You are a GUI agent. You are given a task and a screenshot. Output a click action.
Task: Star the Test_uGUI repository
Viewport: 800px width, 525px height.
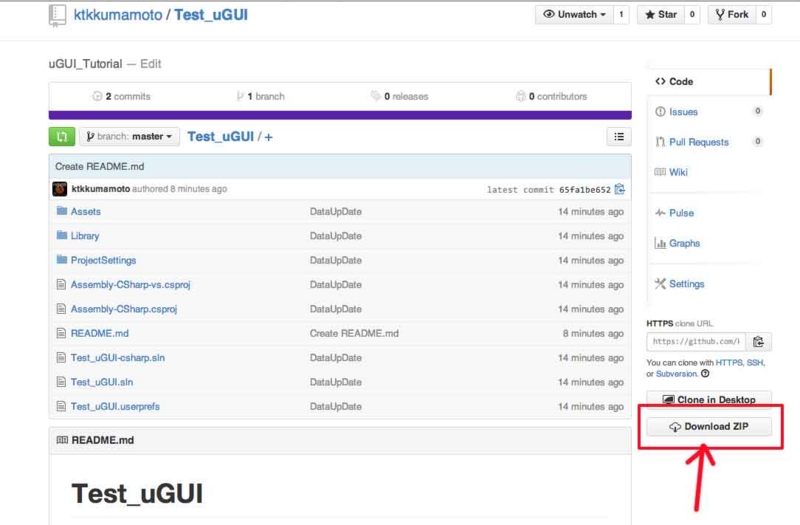pos(661,14)
